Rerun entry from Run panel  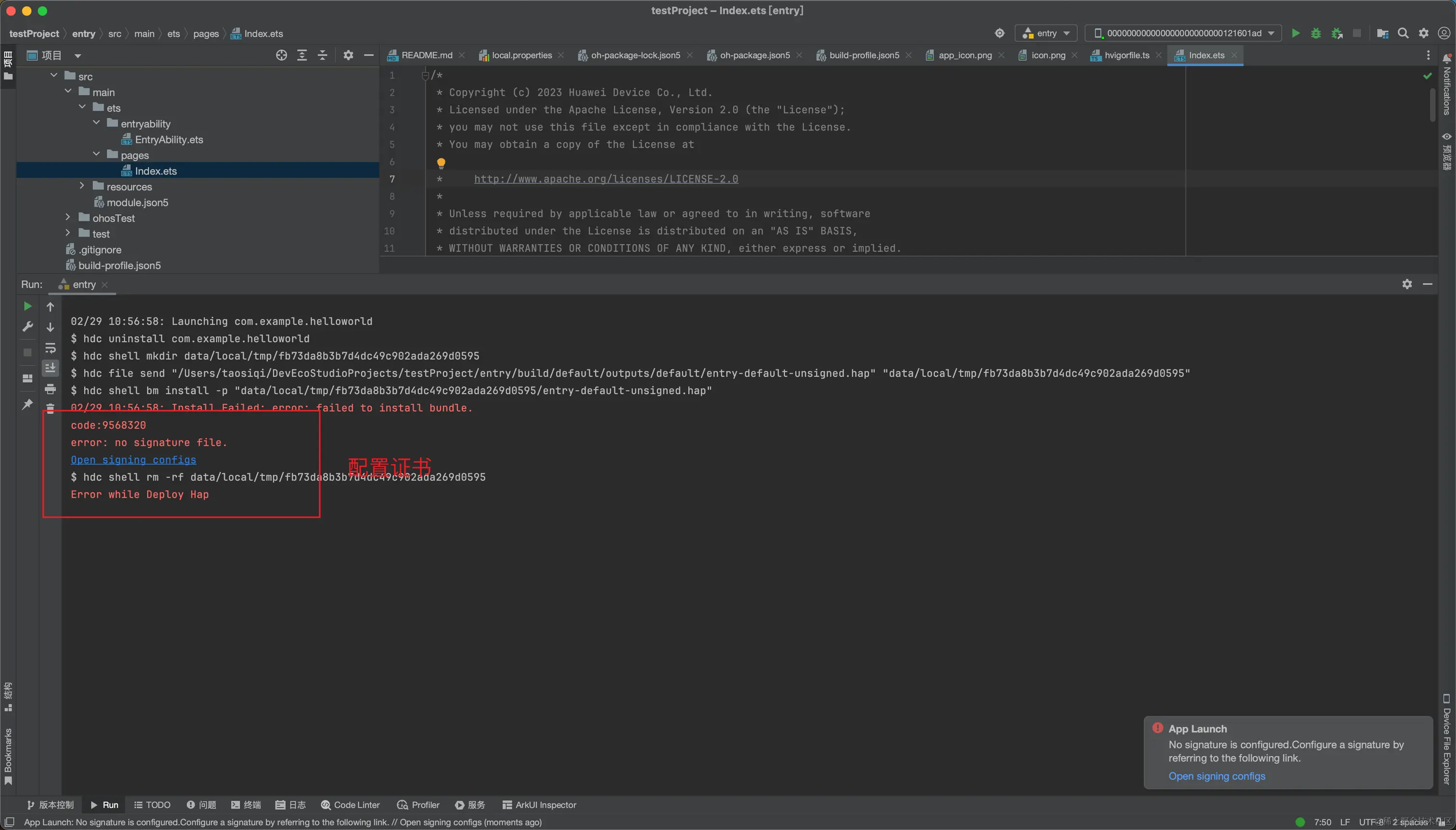(27, 306)
